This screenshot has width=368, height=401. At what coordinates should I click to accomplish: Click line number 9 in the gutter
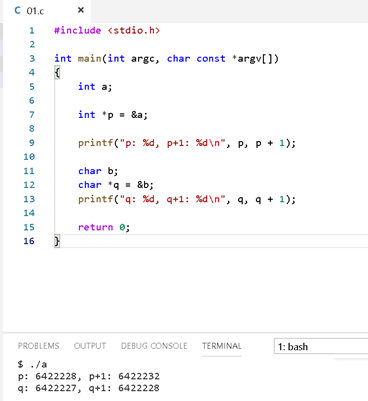[32, 143]
